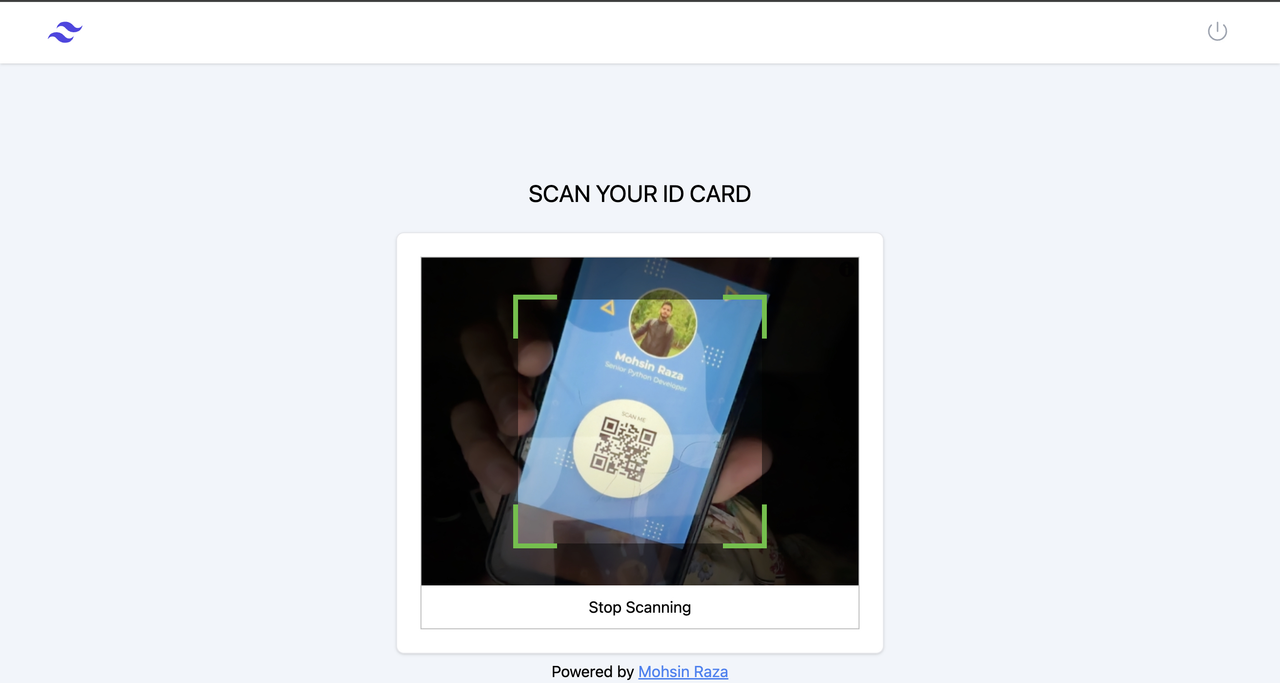Click the top-left green scan corner bracket
Screen dimensions: 1280x683
click(534, 315)
